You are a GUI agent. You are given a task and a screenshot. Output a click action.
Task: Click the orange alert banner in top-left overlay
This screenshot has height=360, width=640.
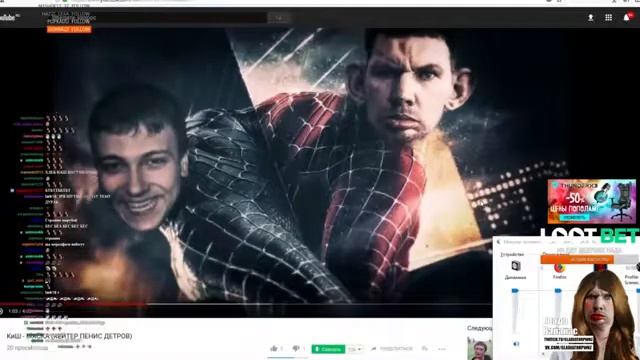(69, 29)
